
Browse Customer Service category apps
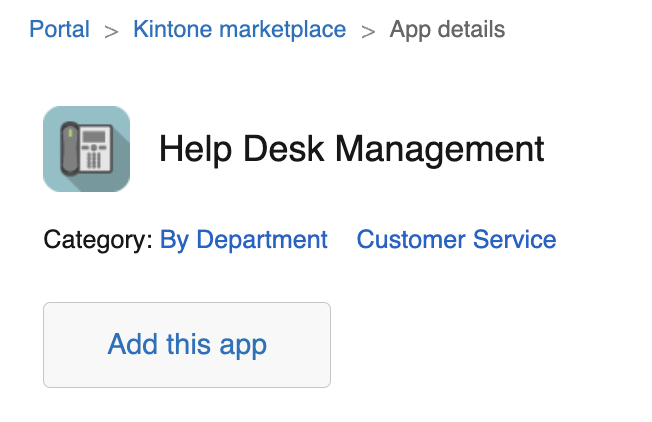[x=456, y=240]
